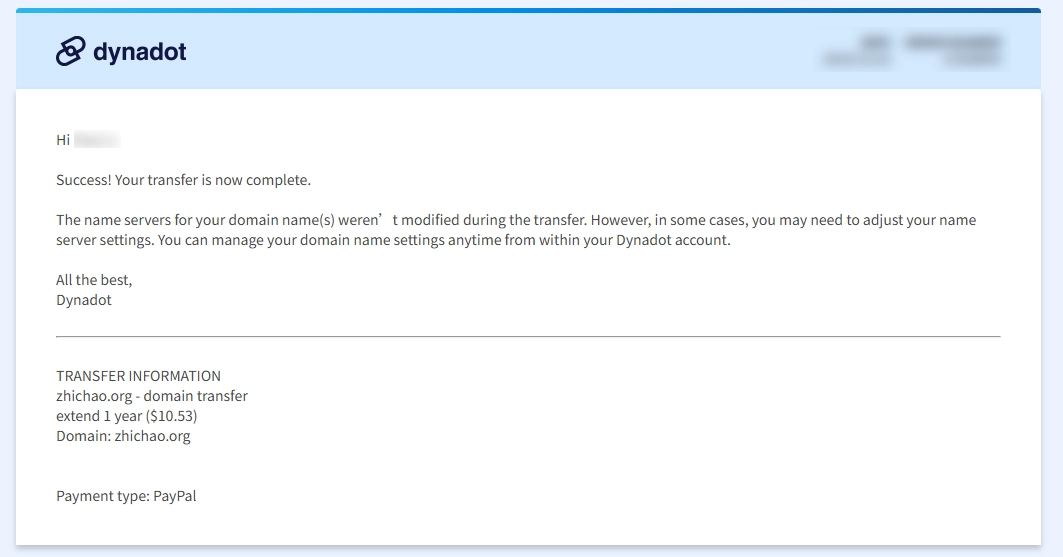This screenshot has height=557, width=1063.
Task: Click the Dynadot signature text
Action: click(84, 300)
